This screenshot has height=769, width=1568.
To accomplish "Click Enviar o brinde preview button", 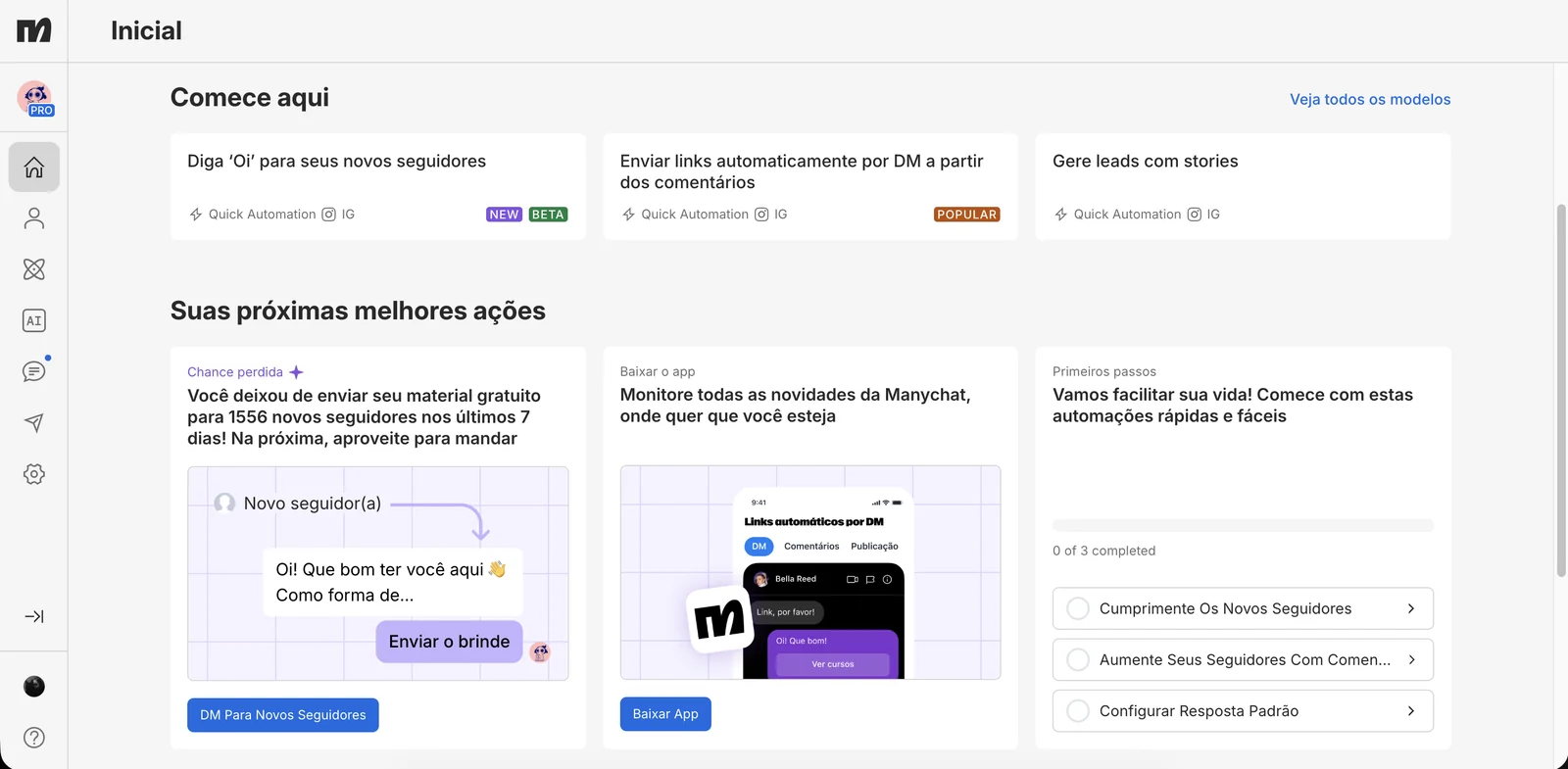I will (449, 642).
